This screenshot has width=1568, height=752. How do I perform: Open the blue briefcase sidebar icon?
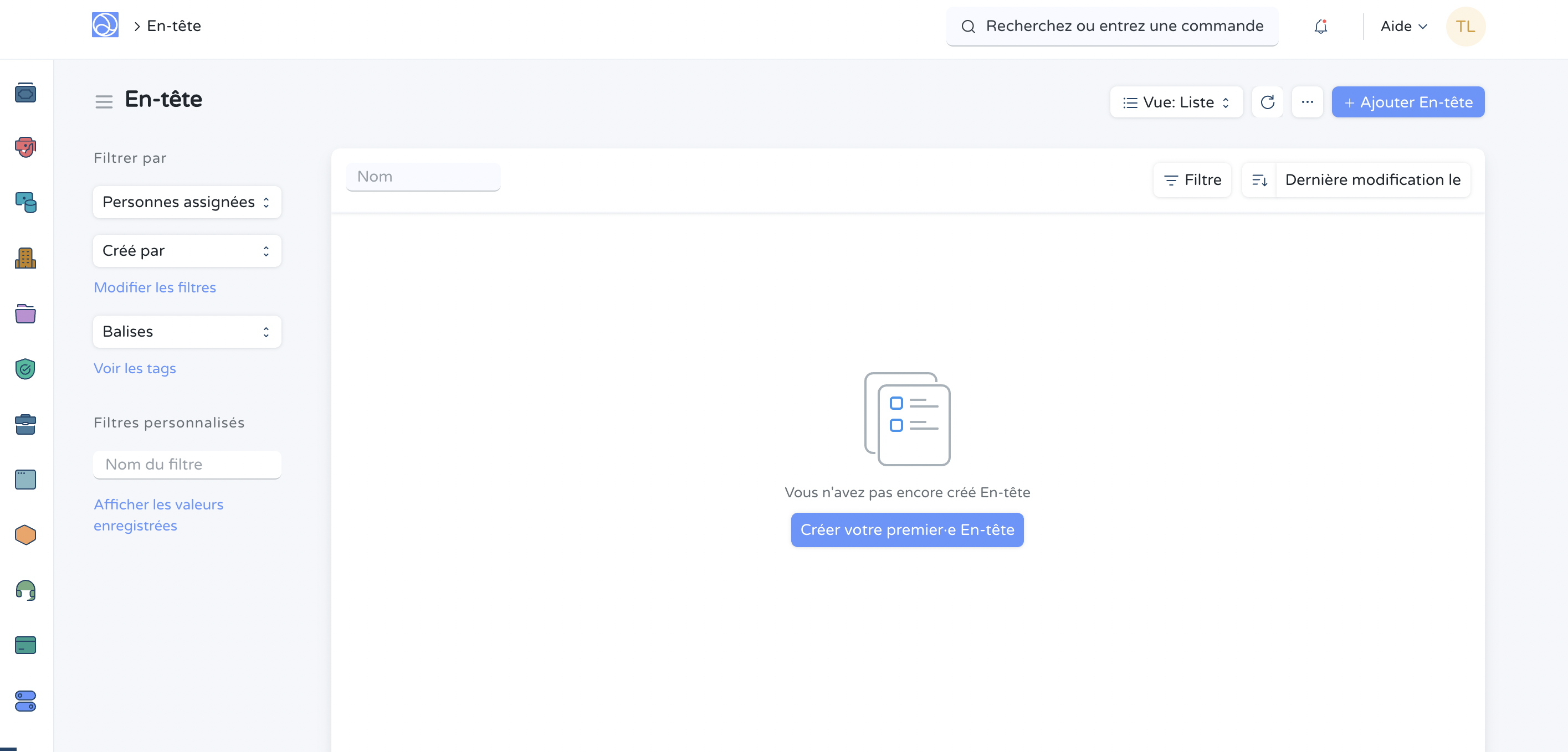25,424
